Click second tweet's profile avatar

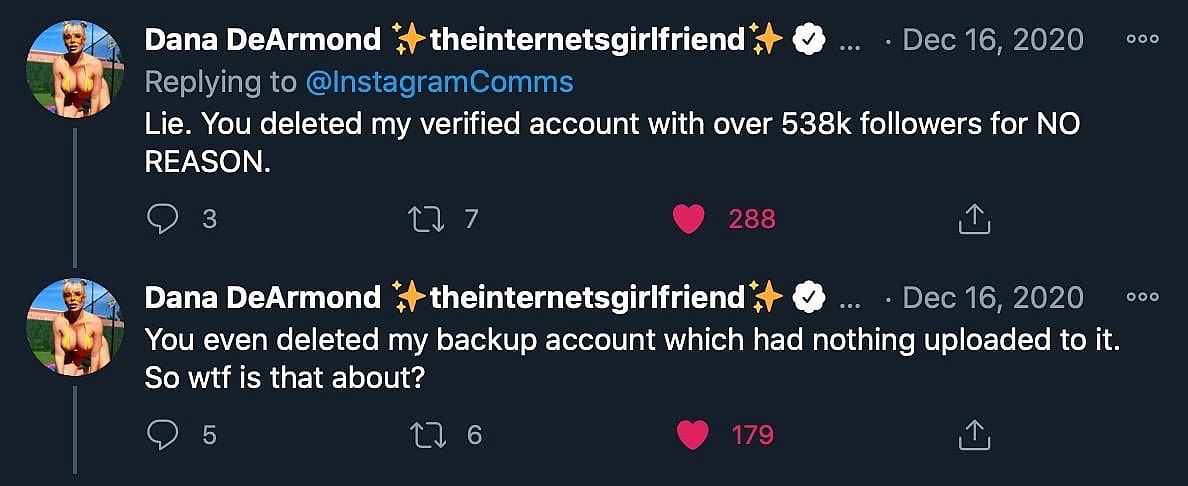point(75,327)
